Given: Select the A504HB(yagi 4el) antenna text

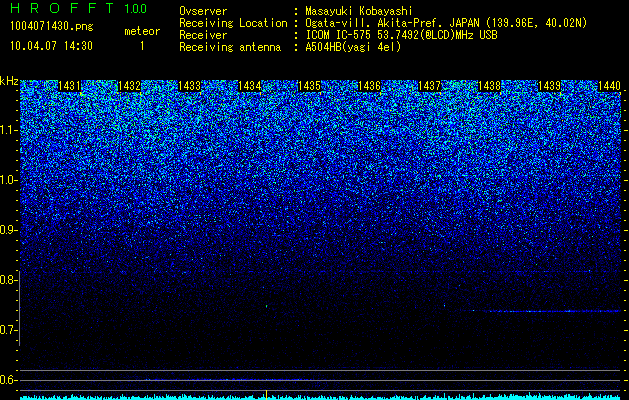Looking at the screenshot, I should tap(353, 47).
